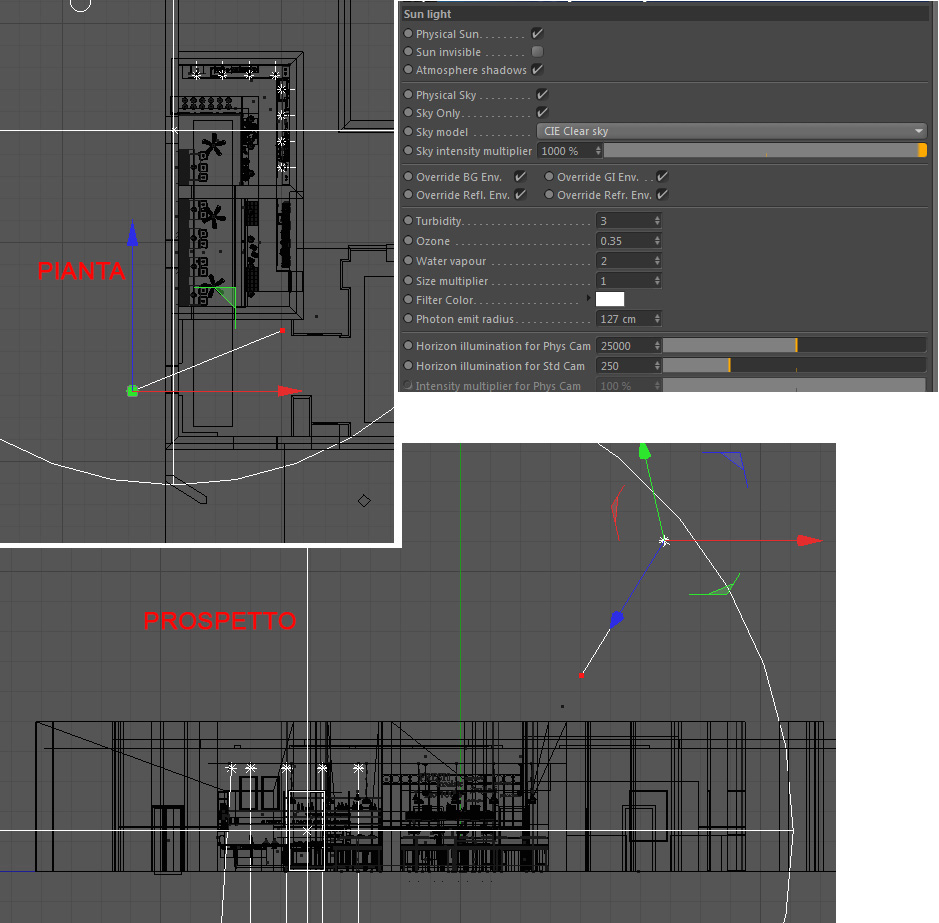Image resolution: width=939 pixels, height=923 pixels.
Task: Uncheck Override Refl. Env. checkbox
Action: click(520, 195)
